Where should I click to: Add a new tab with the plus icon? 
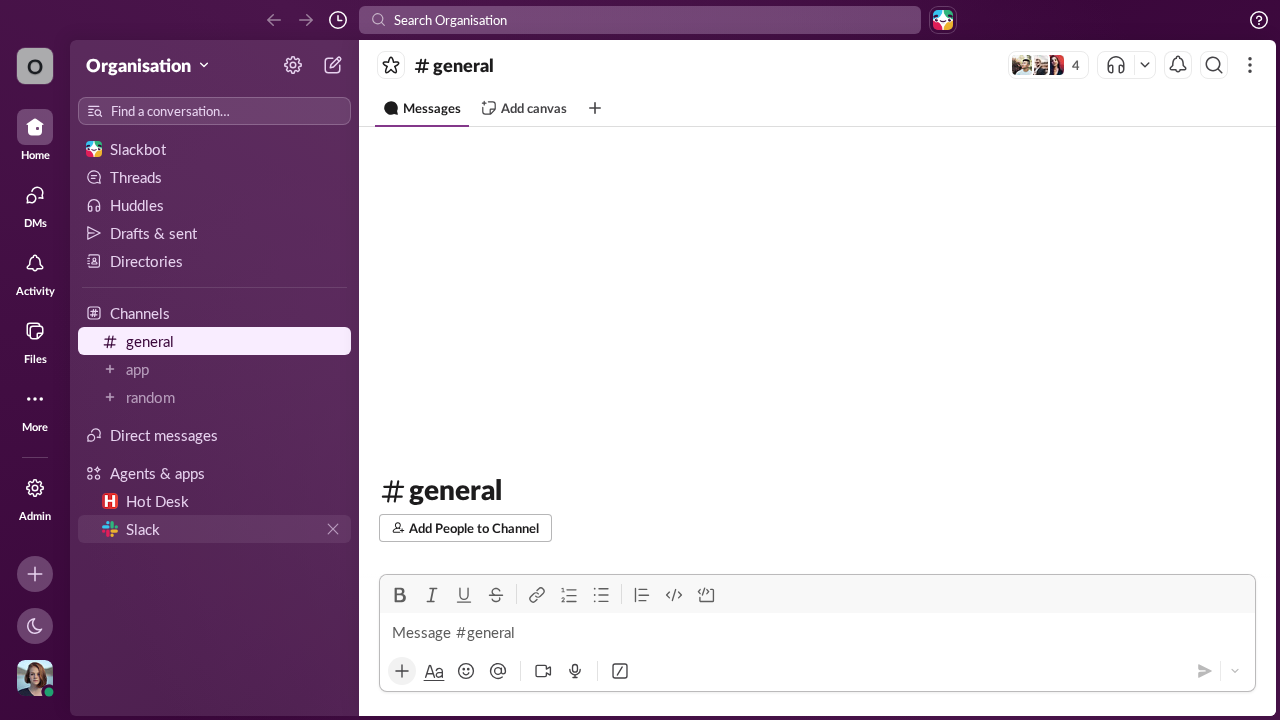point(595,108)
